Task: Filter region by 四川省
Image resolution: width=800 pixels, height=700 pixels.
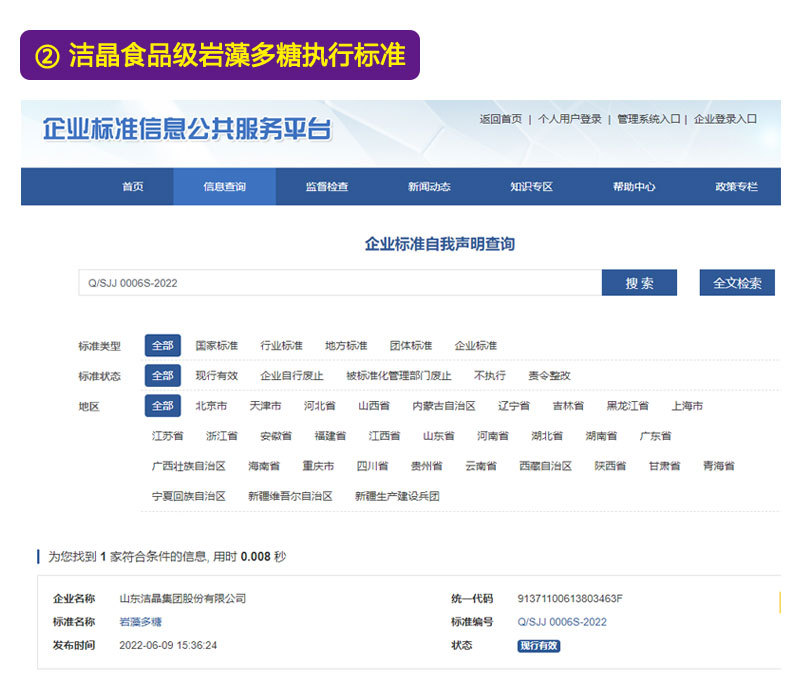Action: 372,466
